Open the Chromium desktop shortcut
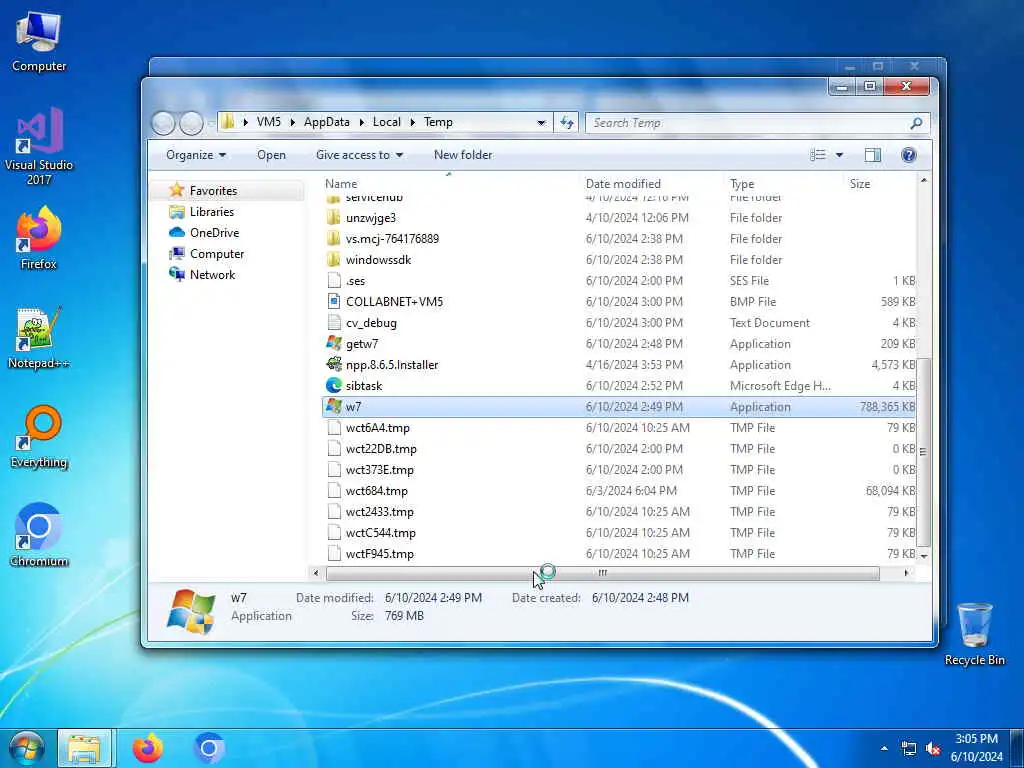1024x768 pixels. (x=39, y=536)
